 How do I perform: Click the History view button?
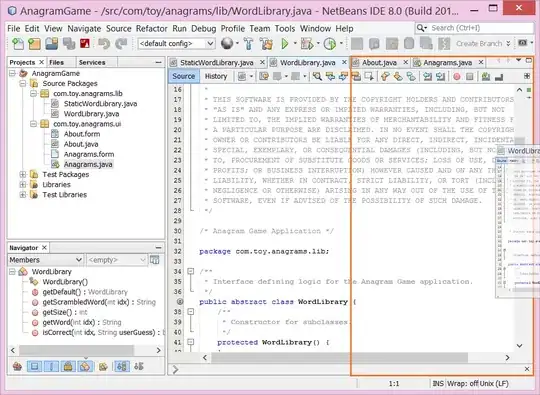216,76
